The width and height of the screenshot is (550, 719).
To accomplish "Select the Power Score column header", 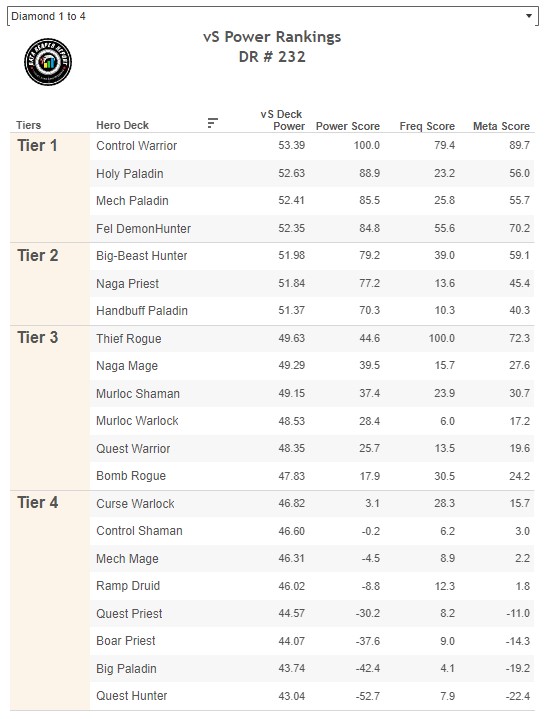I will coord(348,126).
